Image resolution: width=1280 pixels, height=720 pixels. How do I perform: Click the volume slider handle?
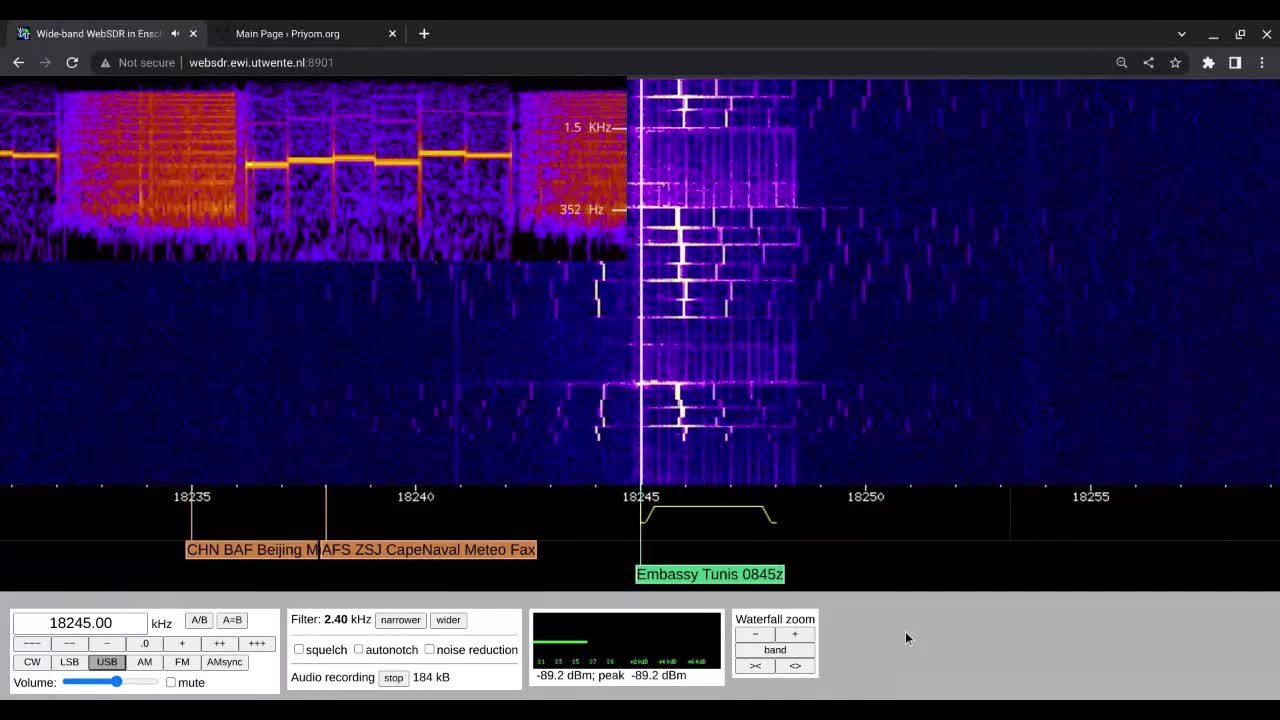(x=116, y=682)
